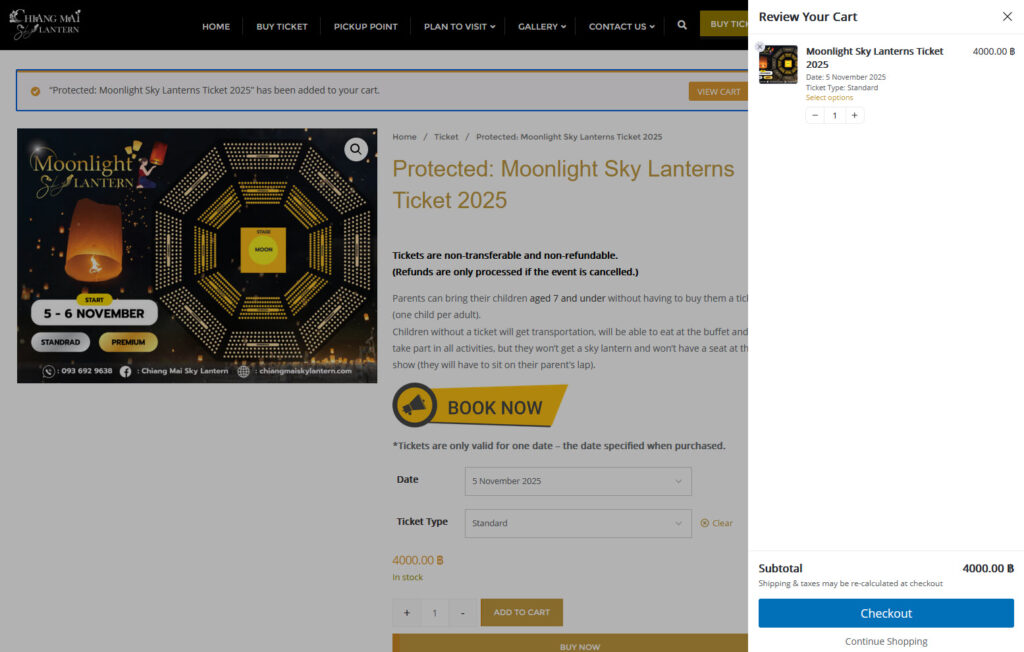The image size is (1024, 652).
Task: Click the BUY TICKET header button
Action: 724,24
